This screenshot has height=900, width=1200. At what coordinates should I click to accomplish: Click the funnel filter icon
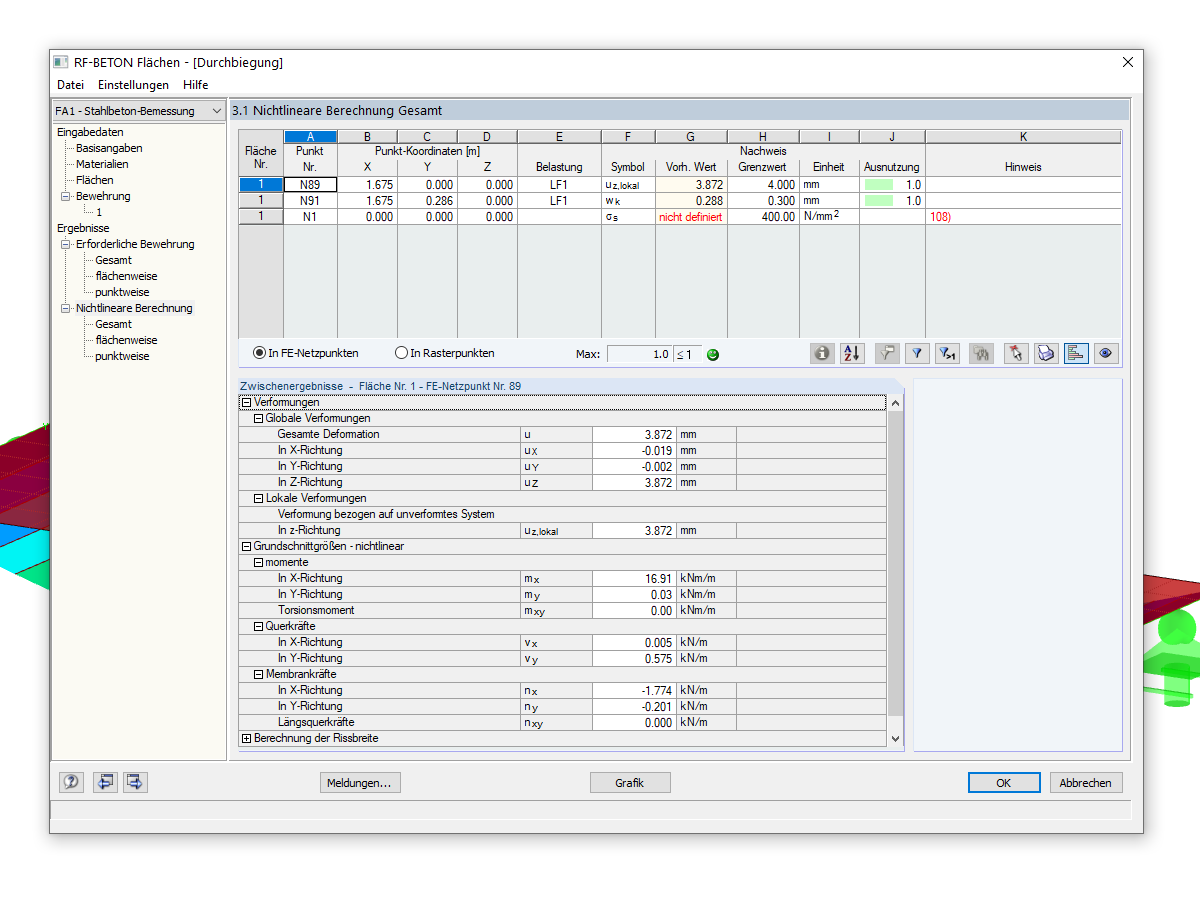[917, 353]
